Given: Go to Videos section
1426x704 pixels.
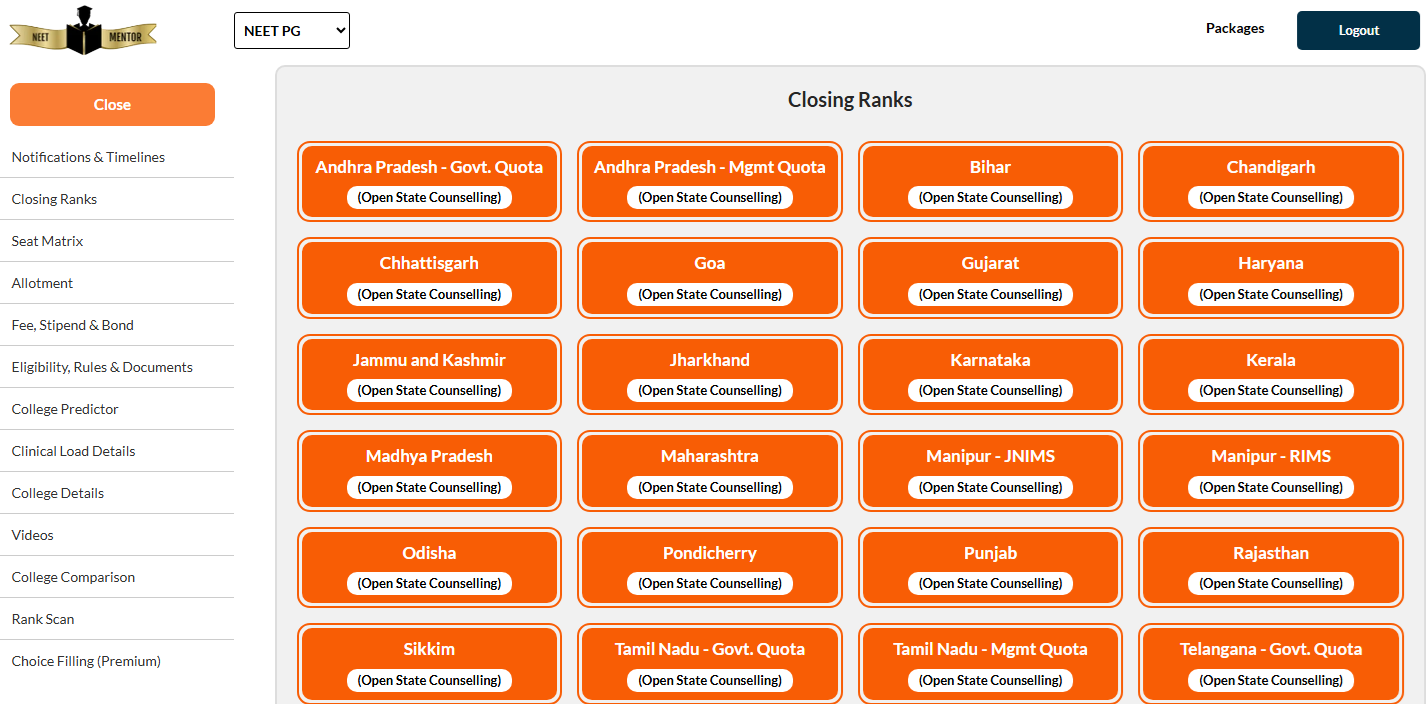Looking at the screenshot, I should (x=33, y=535).
